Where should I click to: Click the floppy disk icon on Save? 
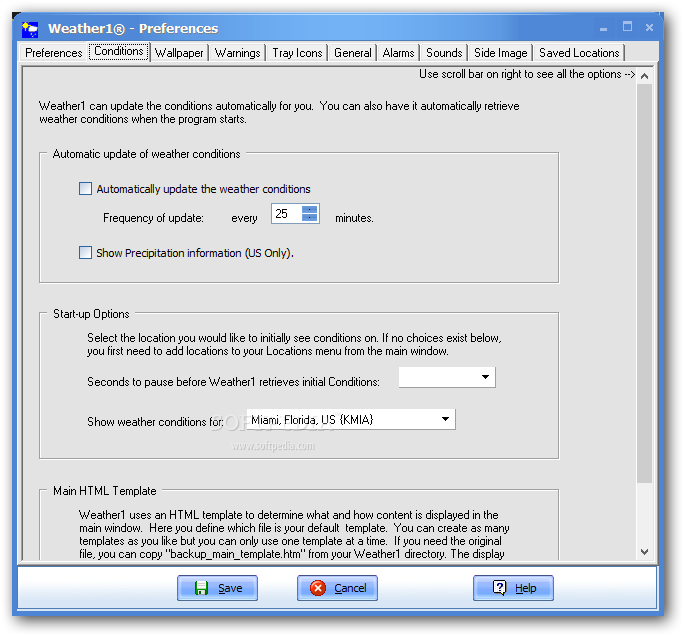201,588
